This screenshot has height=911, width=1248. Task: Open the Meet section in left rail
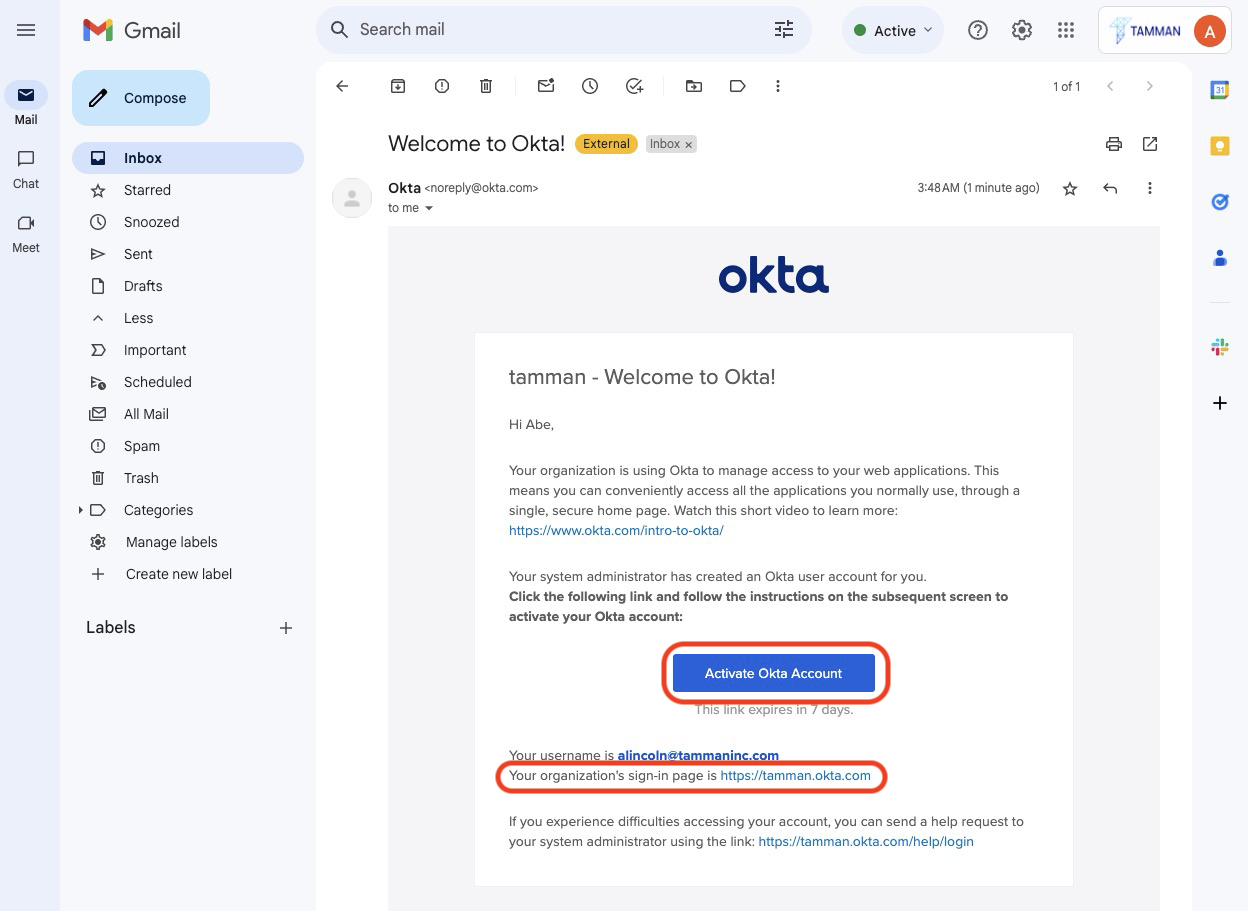click(x=26, y=233)
